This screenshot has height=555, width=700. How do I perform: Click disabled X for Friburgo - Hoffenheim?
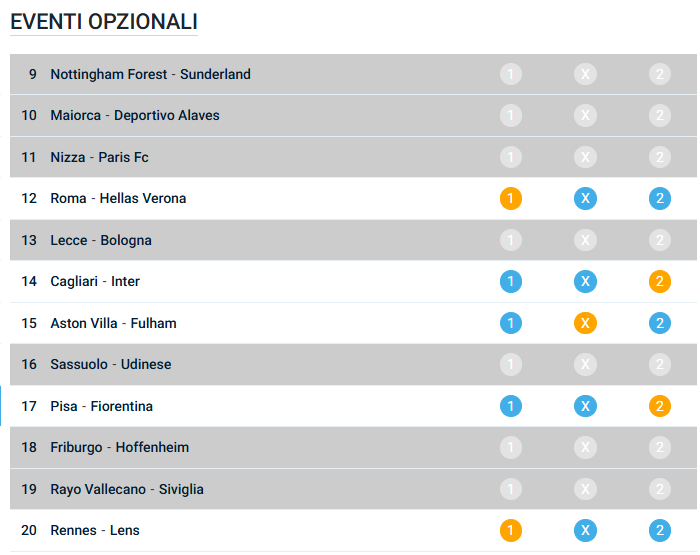tap(585, 447)
